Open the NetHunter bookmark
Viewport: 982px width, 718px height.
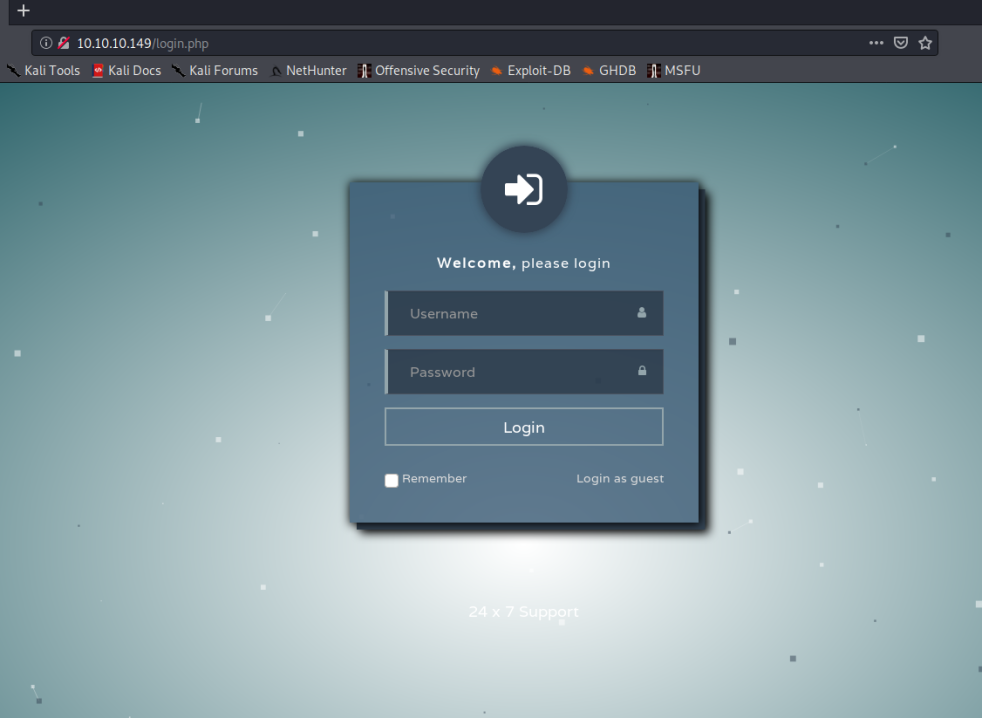pos(308,71)
